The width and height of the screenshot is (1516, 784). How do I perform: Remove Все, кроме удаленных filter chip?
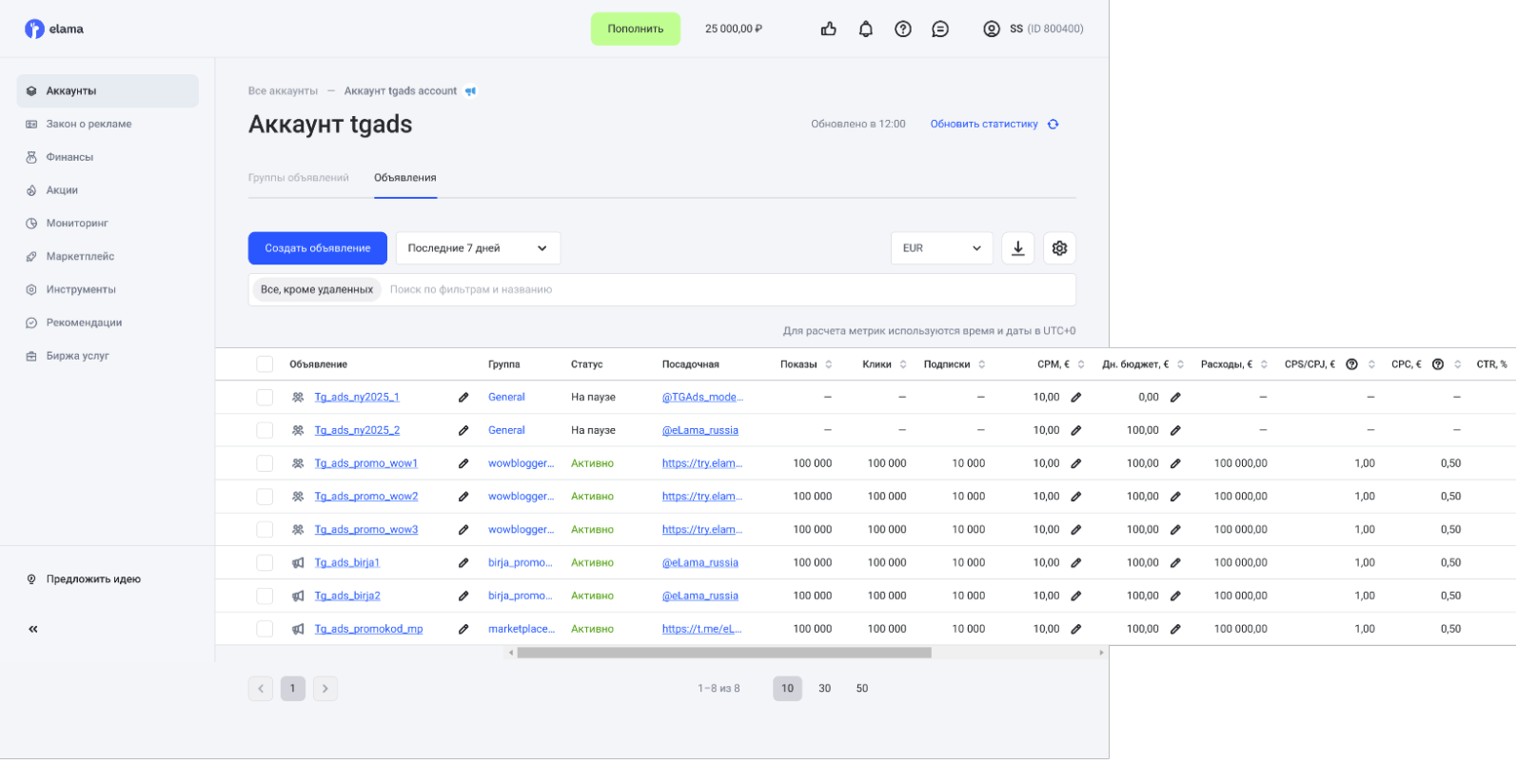[x=317, y=290]
